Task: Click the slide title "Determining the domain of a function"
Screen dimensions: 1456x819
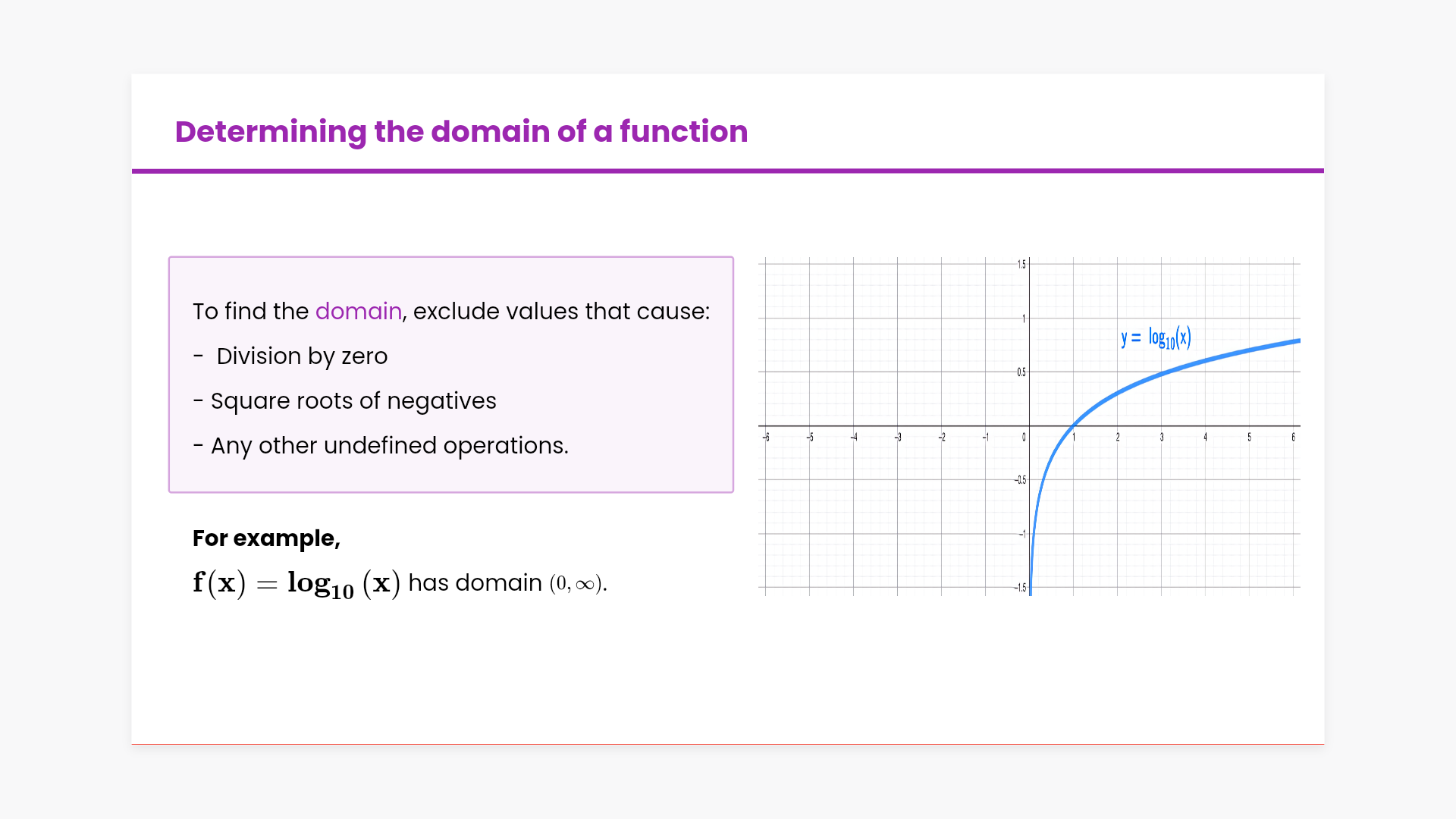Action: tap(461, 131)
